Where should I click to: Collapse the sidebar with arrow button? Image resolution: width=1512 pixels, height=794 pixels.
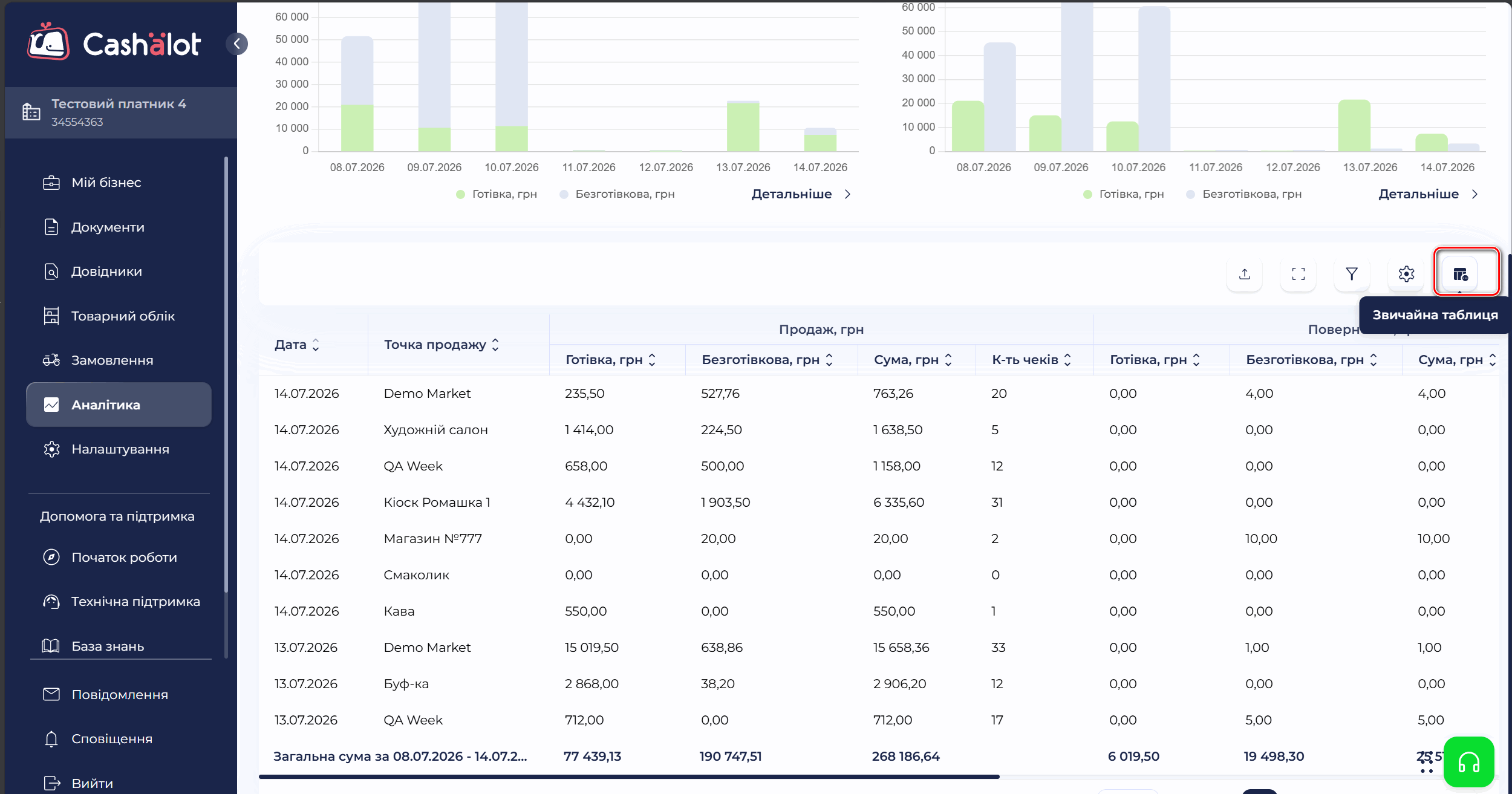237,44
